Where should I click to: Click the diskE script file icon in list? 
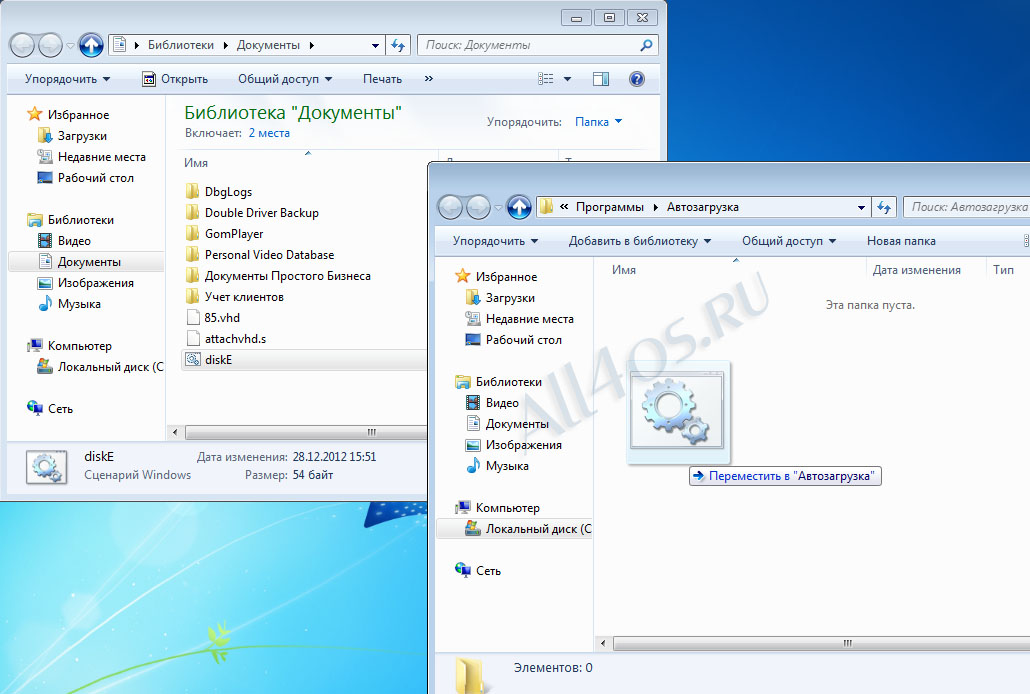[x=192, y=359]
